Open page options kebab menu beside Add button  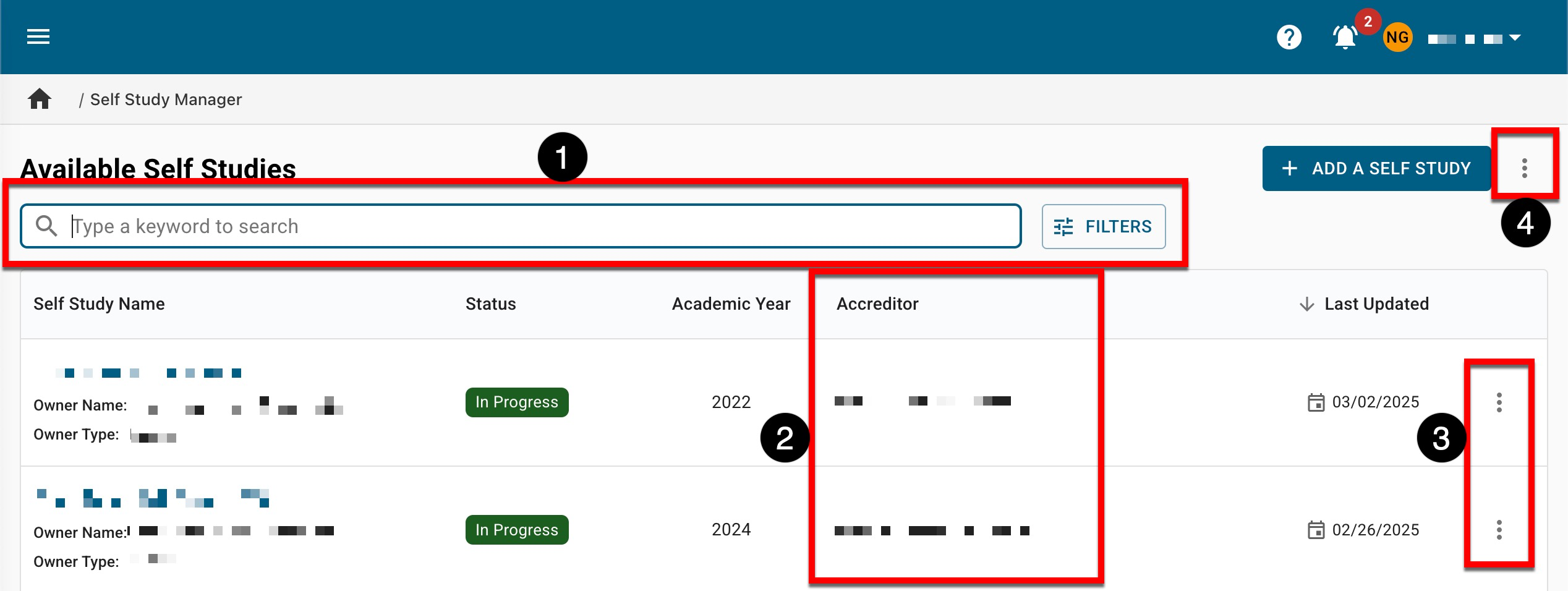point(1524,168)
